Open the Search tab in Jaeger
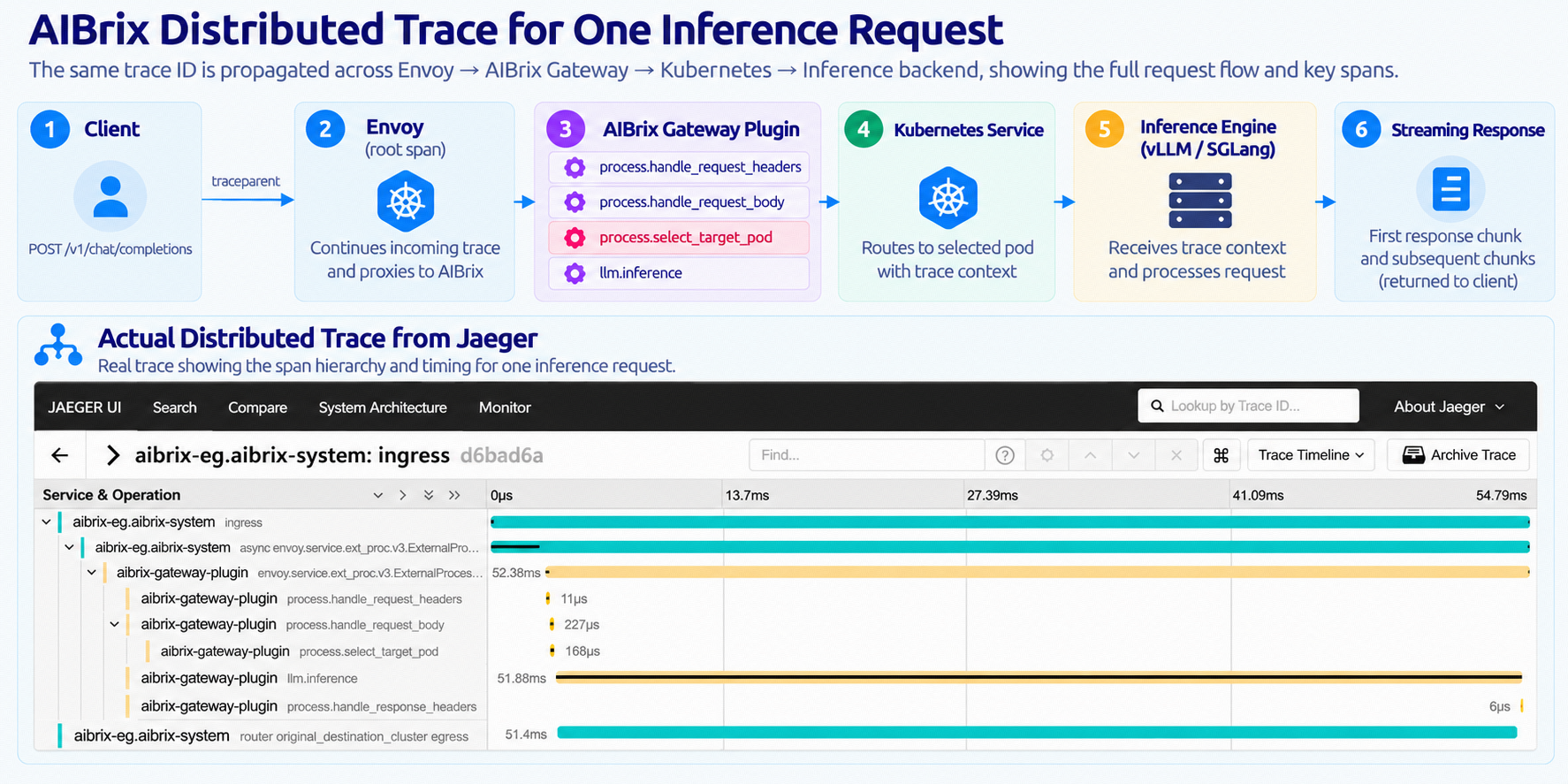Screen dimensions: 1568x784 175,407
